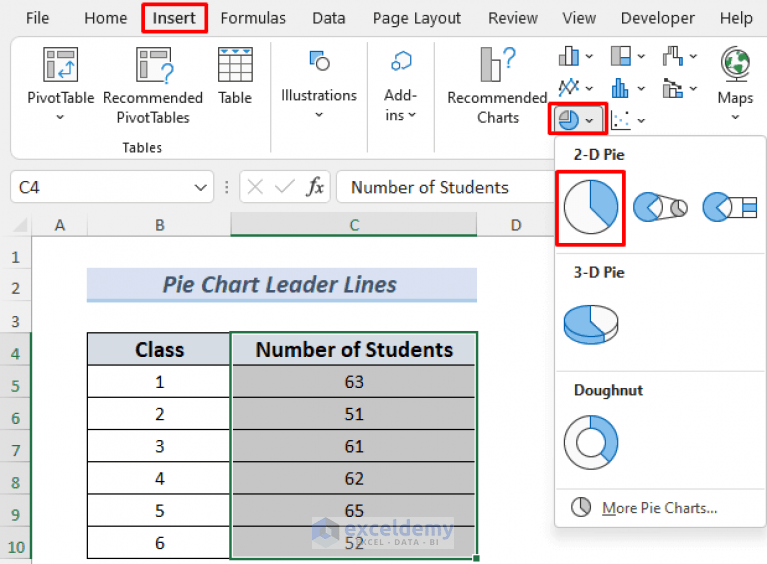Screen dimensions: 767x564
Task: Insert a waterfall or stock chart
Action: (673, 56)
